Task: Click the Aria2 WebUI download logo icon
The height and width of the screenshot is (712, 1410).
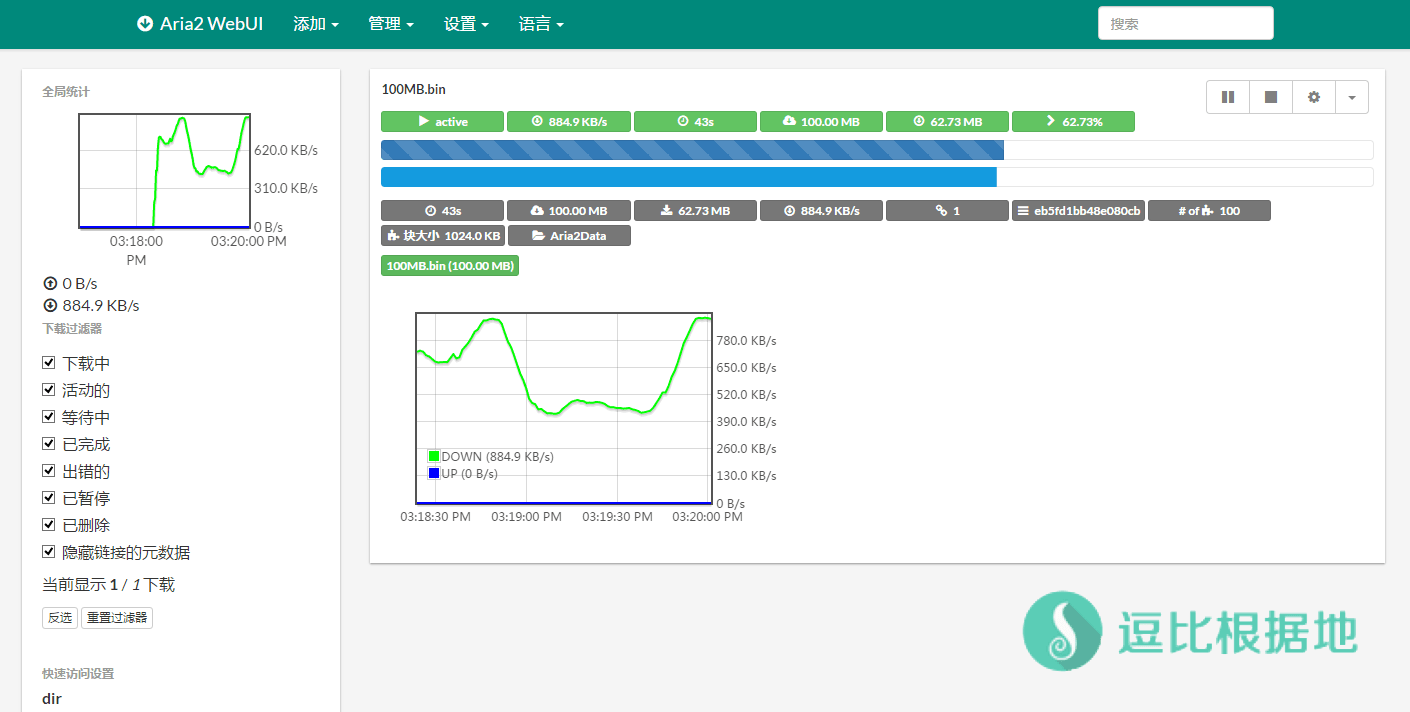Action: pyautogui.click(x=145, y=24)
